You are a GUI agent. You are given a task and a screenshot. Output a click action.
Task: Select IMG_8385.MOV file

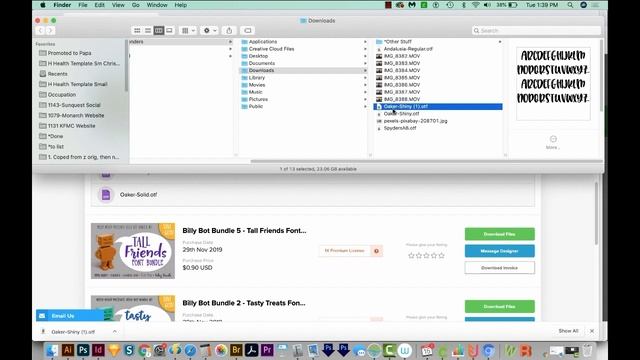pyautogui.click(x=402, y=78)
